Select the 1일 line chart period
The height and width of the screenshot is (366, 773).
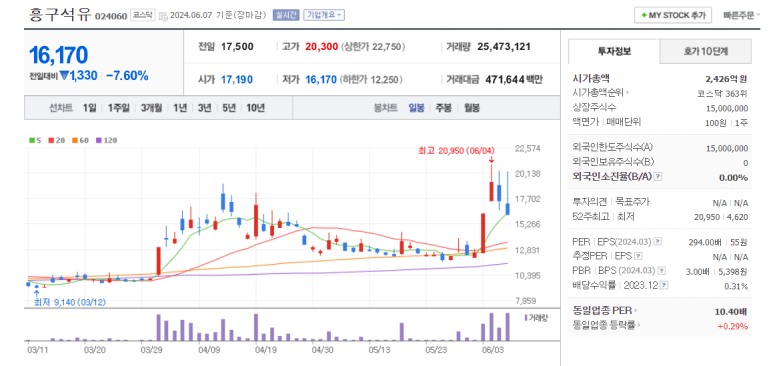click(x=90, y=108)
